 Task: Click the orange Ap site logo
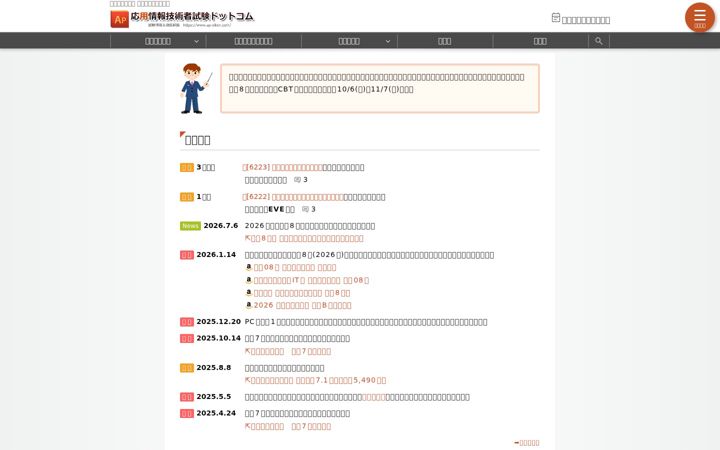click(x=119, y=19)
